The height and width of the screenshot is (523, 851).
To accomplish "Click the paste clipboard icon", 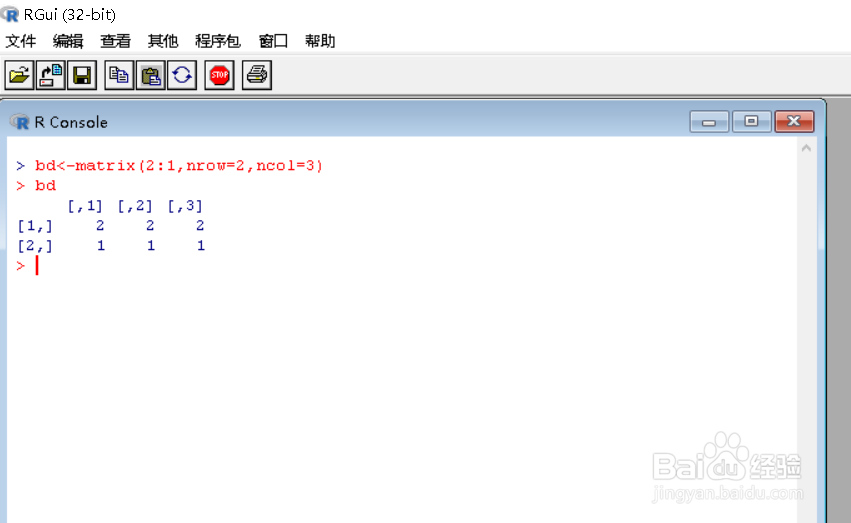I will point(150,75).
